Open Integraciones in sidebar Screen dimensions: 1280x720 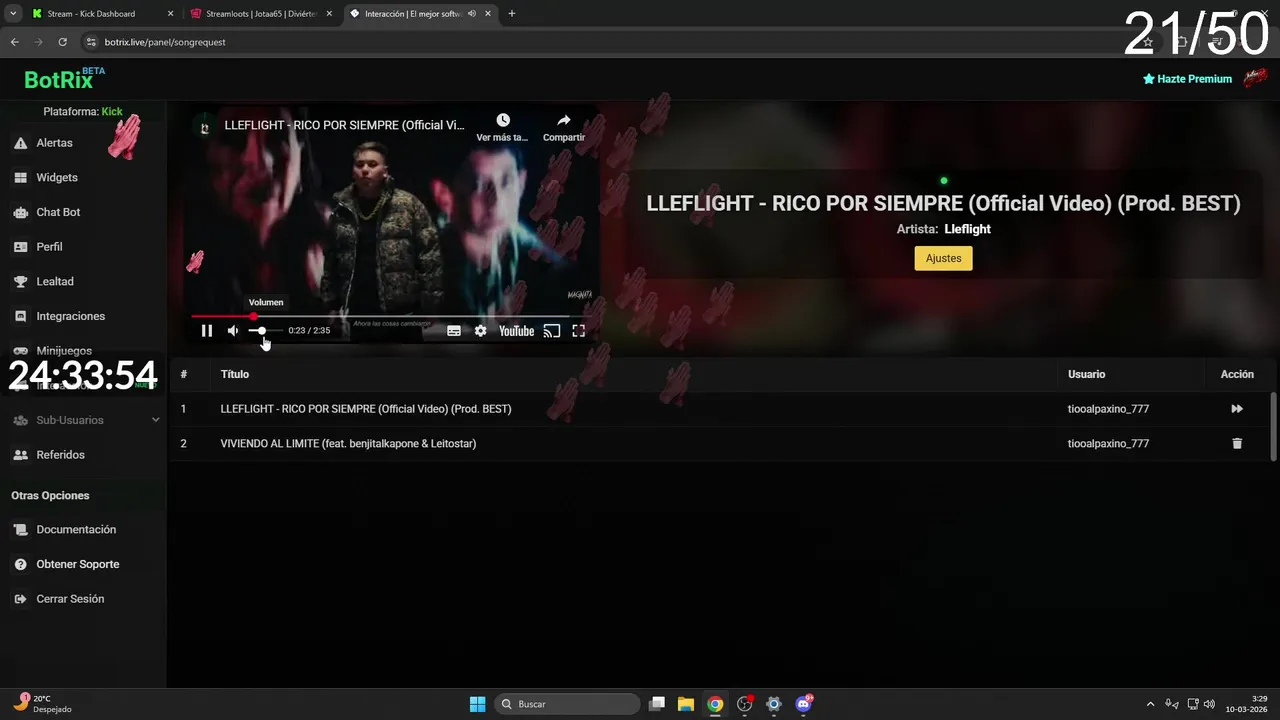coord(70,316)
